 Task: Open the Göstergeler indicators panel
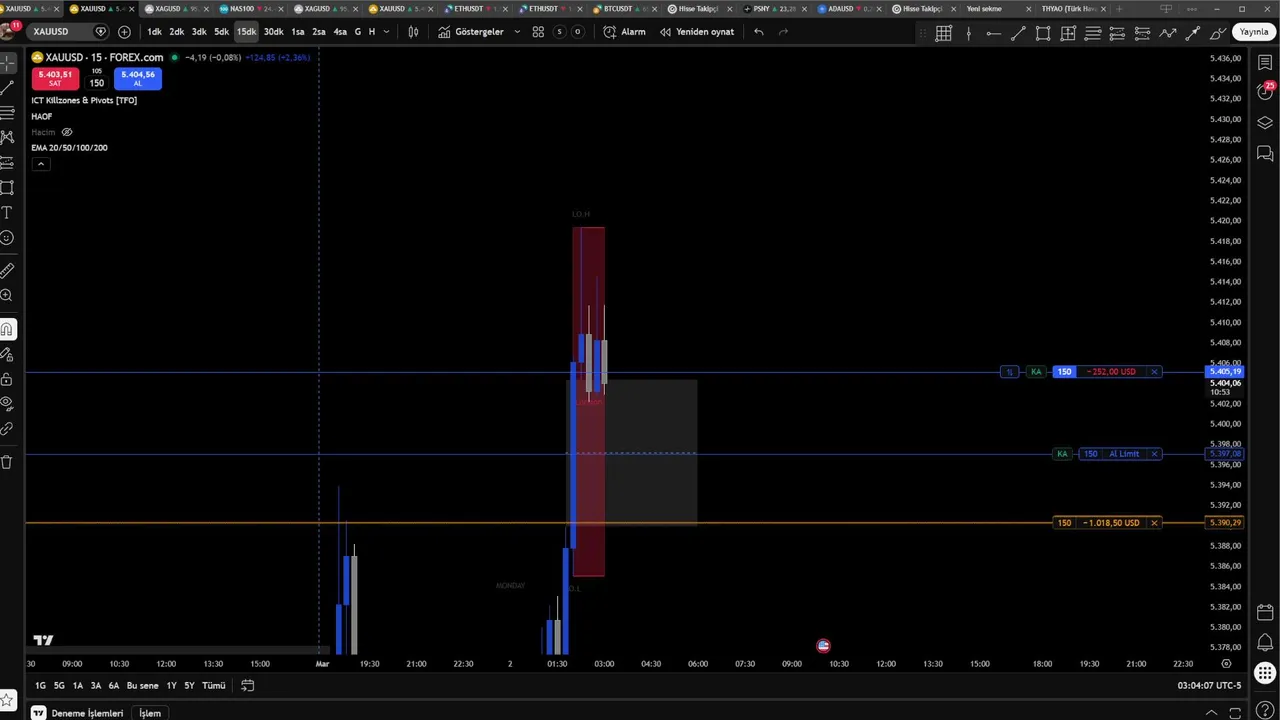pyautogui.click(x=471, y=31)
